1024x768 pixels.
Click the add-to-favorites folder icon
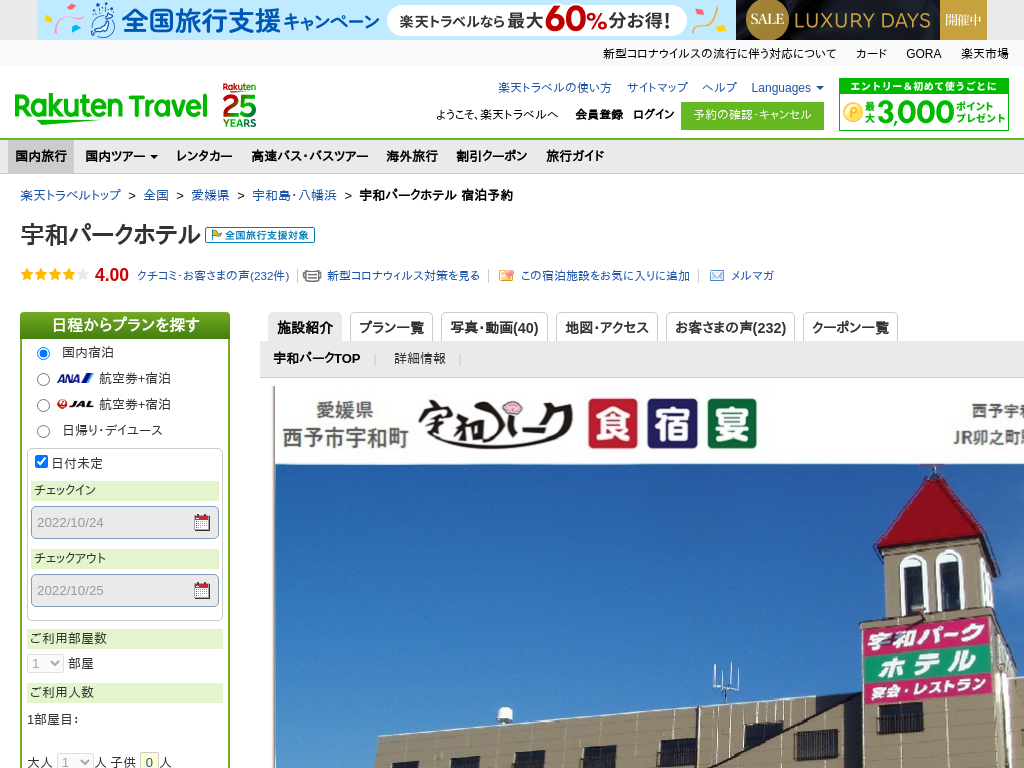[506, 276]
